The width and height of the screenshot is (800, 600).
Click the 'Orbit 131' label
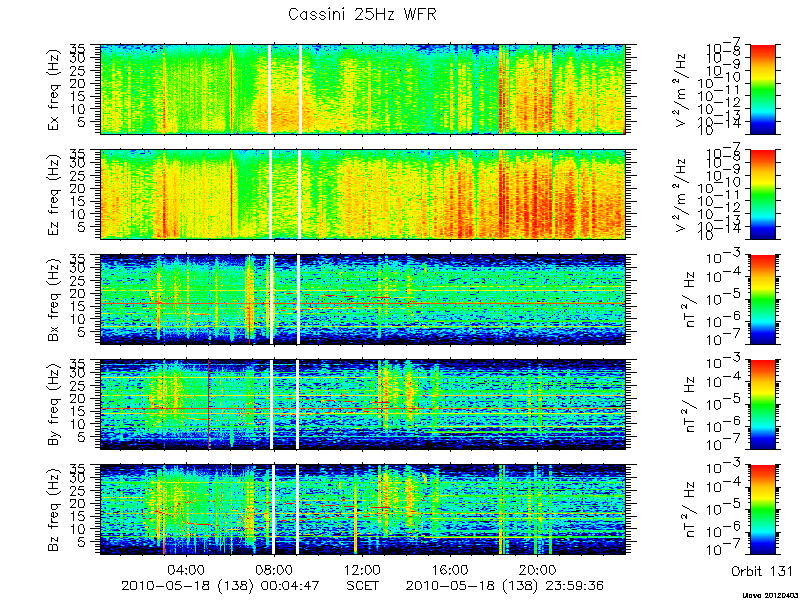click(x=762, y=570)
